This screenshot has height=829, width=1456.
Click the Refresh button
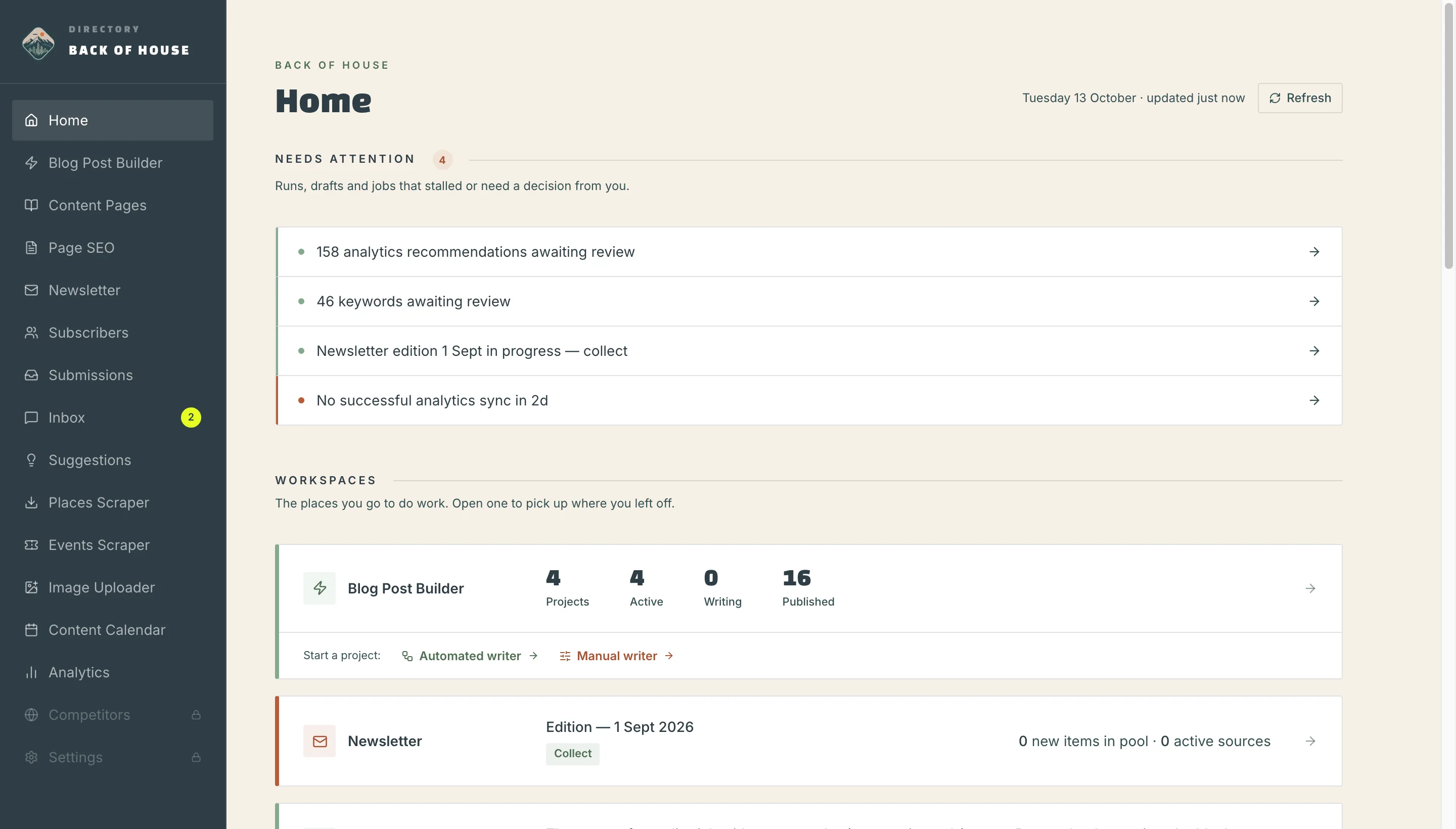[x=1299, y=98]
